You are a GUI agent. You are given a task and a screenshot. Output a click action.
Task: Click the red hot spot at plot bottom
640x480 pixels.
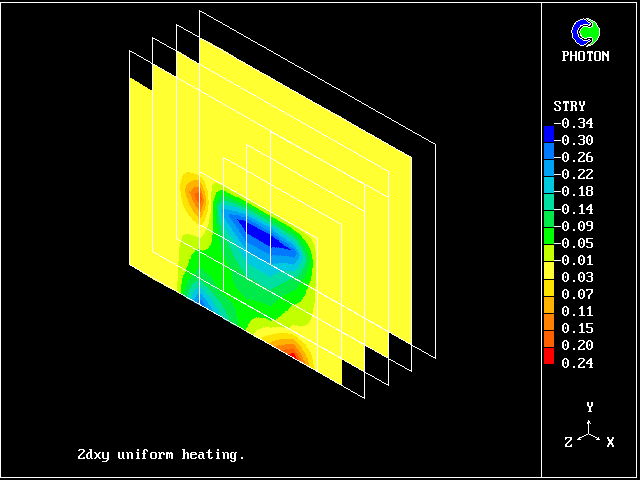(x=289, y=349)
